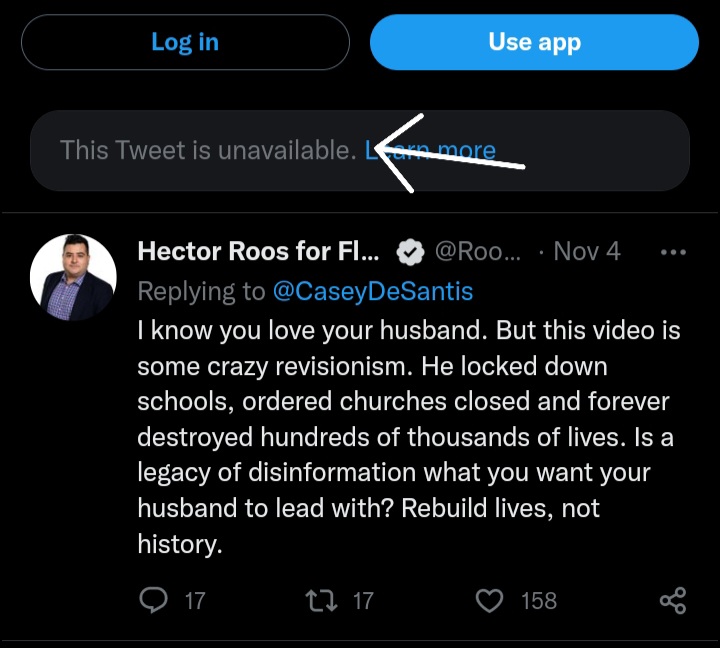Tap the Use app button
Viewport: 720px width, 648px height.
[534, 42]
